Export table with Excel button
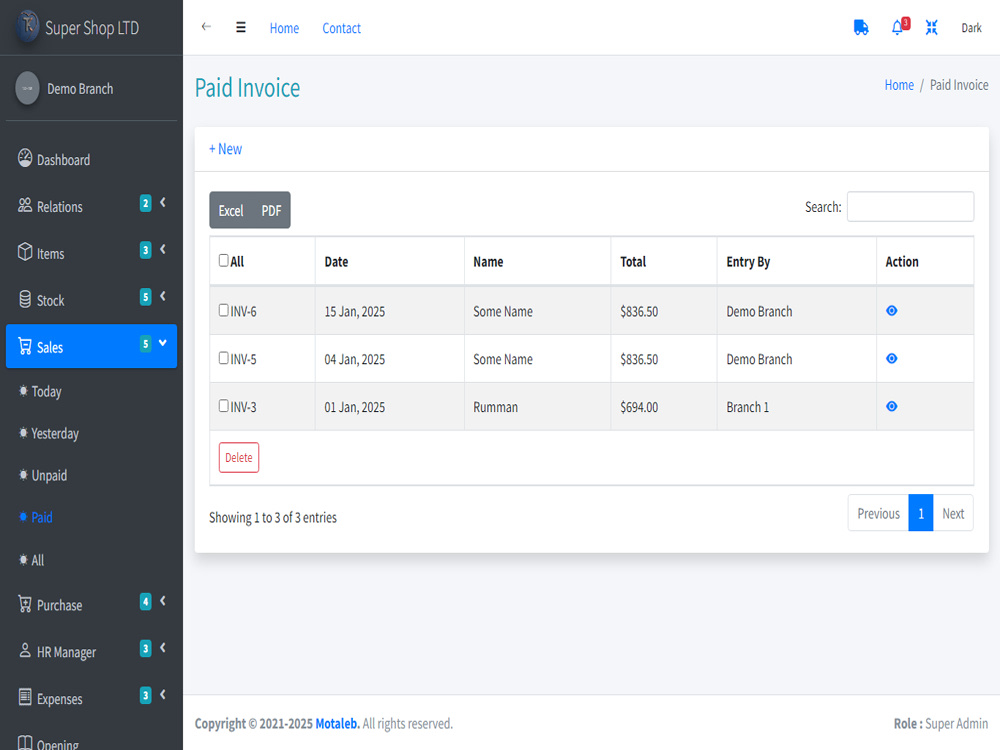 tap(231, 210)
